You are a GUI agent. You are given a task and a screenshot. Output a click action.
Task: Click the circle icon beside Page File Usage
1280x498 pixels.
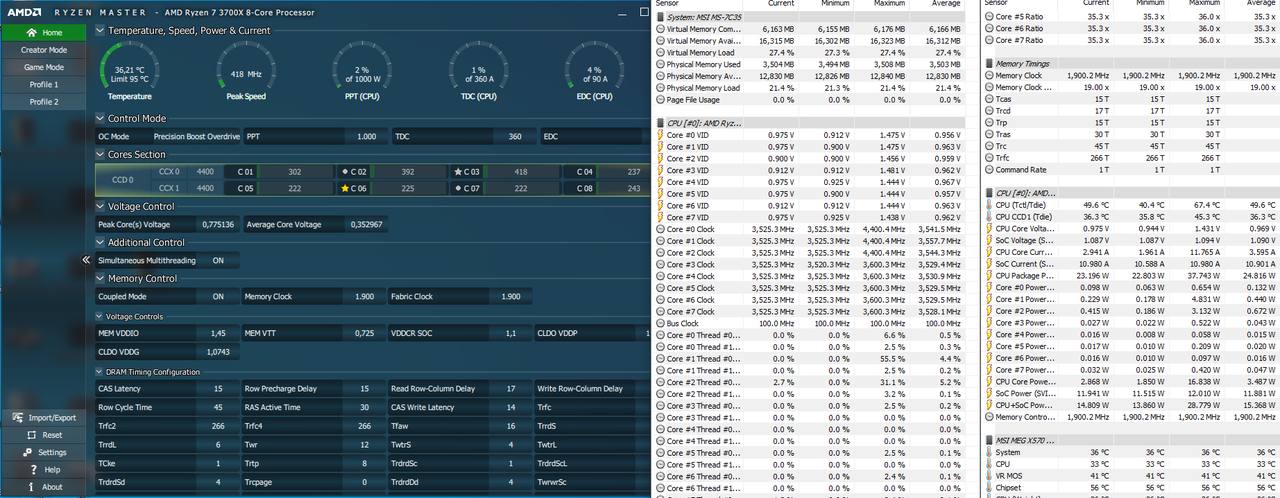click(x=661, y=100)
